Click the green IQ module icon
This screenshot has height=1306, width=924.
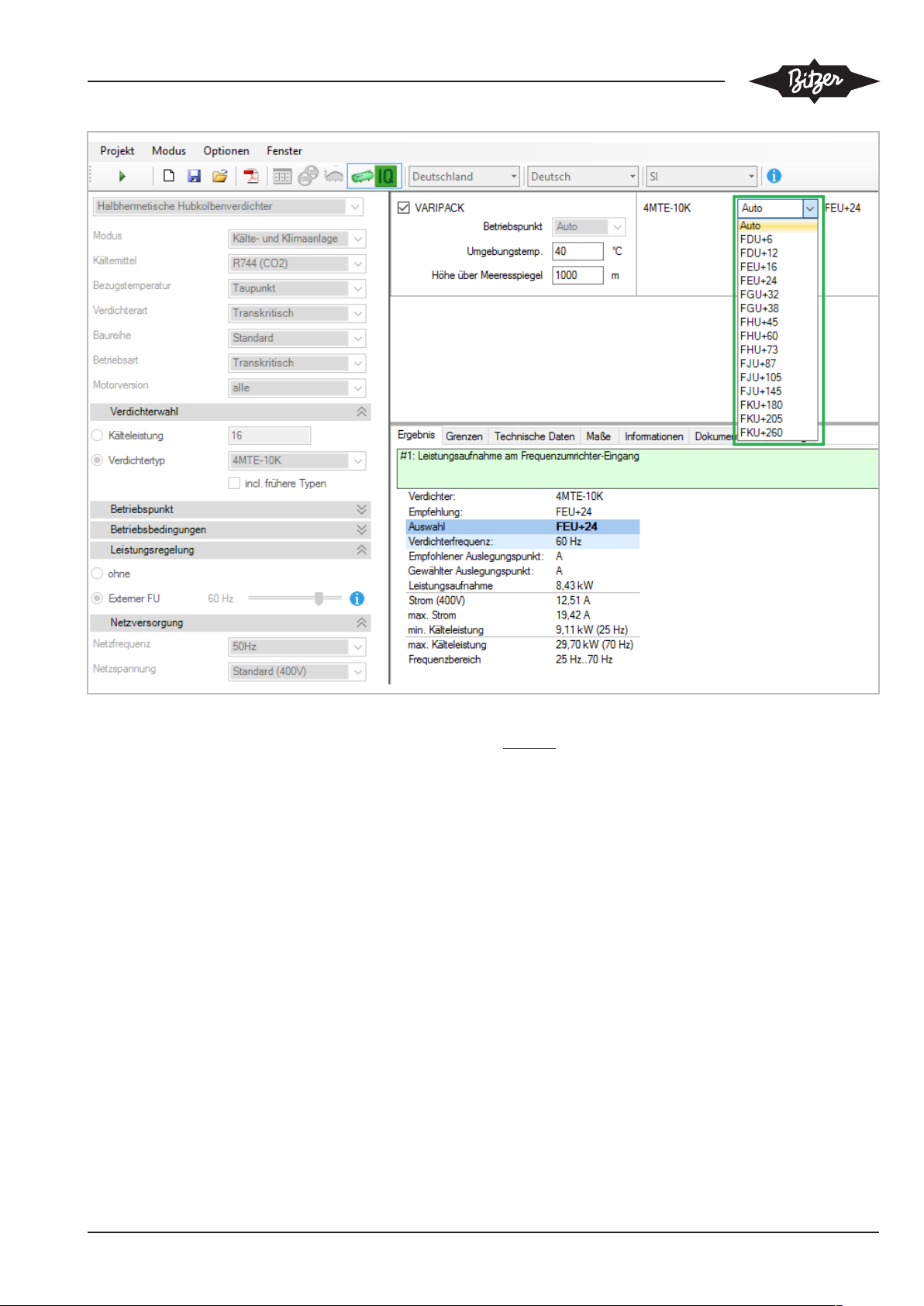pos(386,176)
